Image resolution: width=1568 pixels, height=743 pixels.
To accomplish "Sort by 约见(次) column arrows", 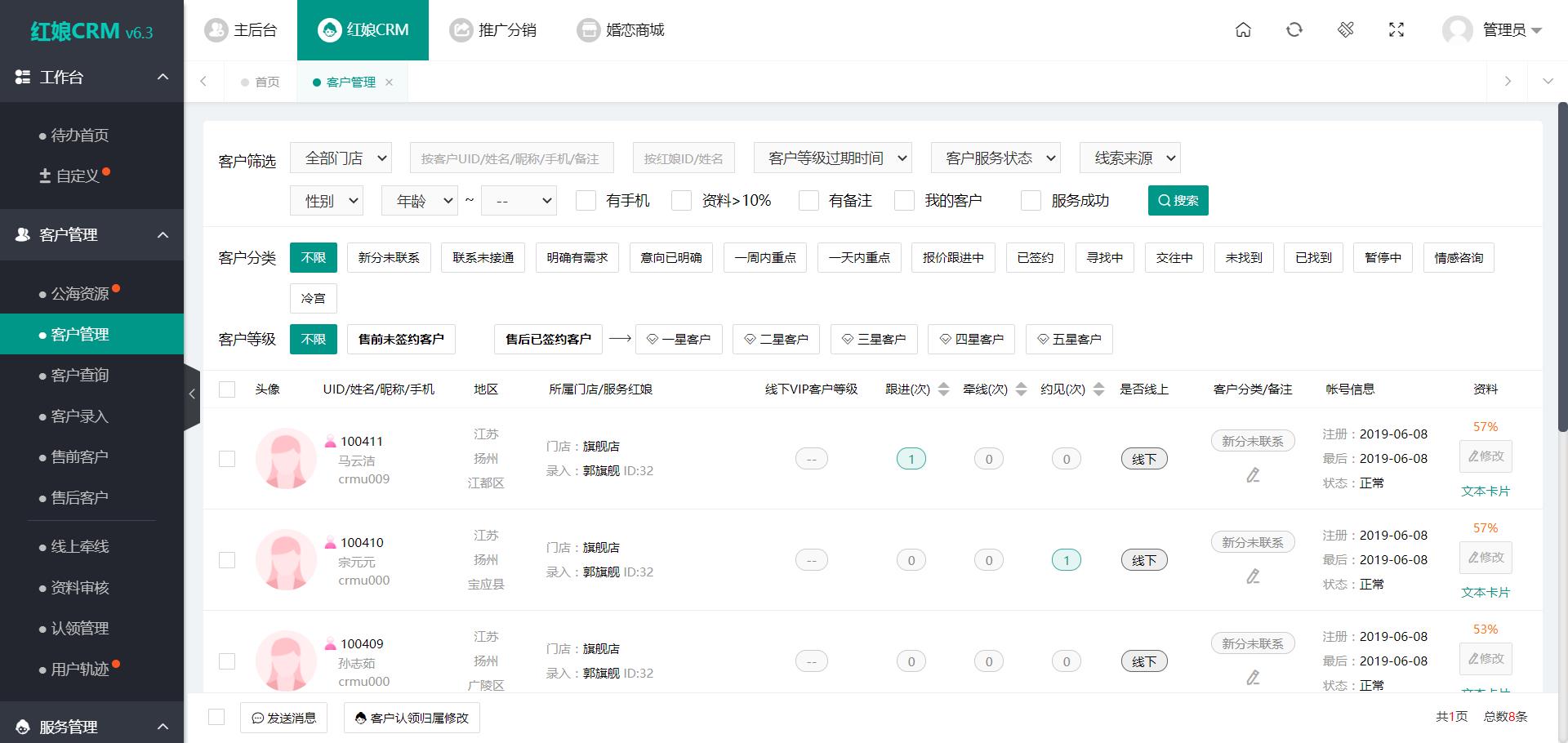I will coord(1098,389).
